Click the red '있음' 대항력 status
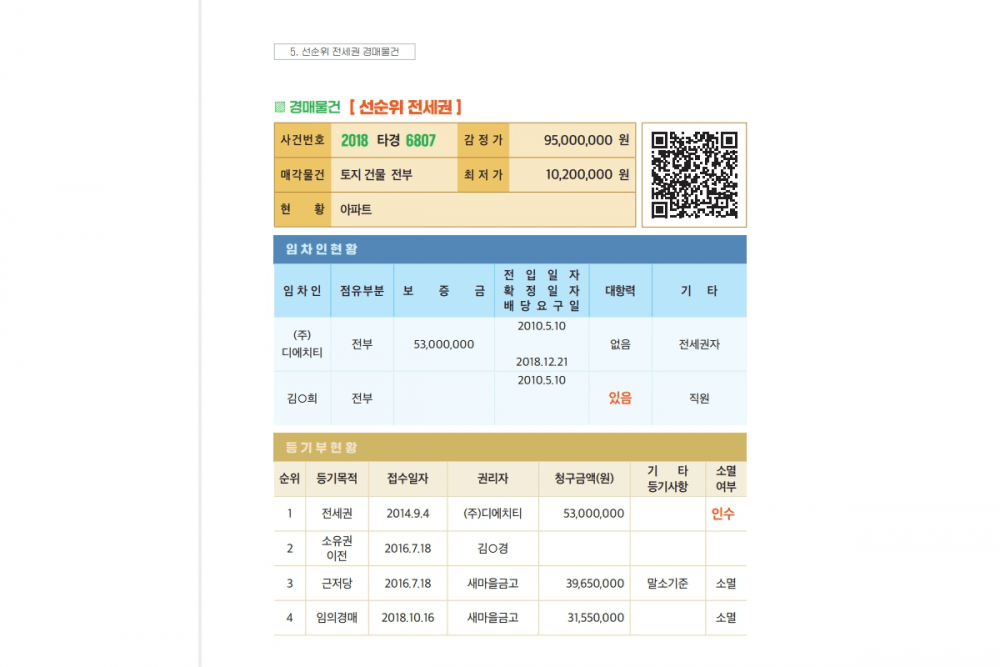This screenshot has height=667, width=1000. (620, 398)
